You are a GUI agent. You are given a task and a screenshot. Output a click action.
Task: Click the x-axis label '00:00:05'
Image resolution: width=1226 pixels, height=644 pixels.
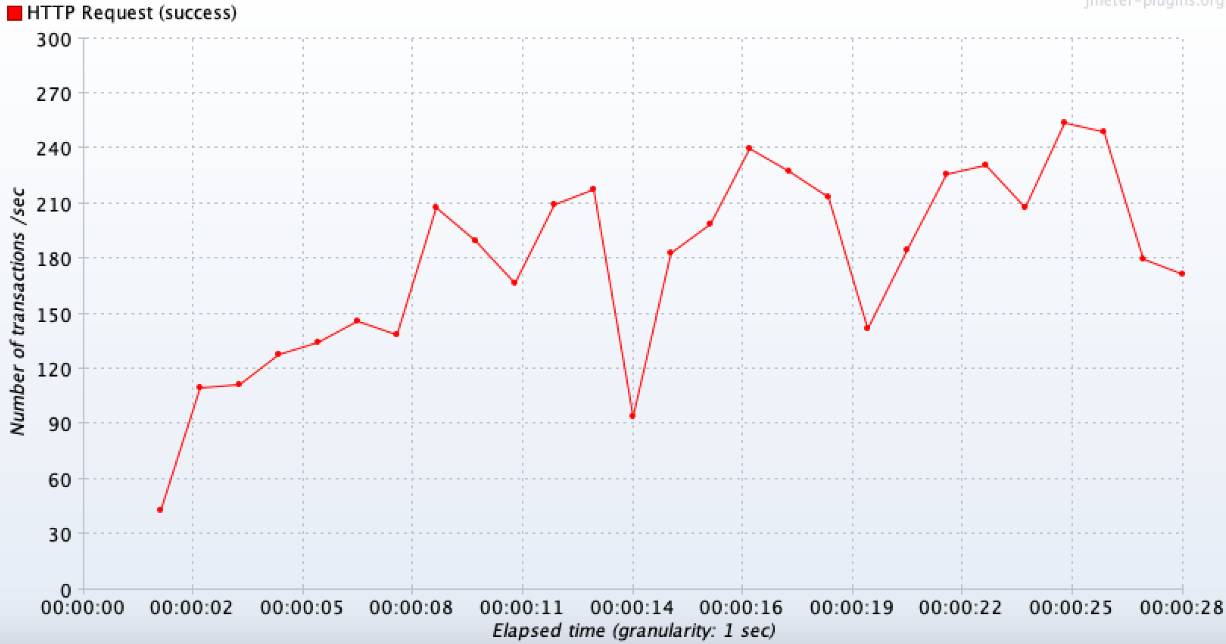303,607
